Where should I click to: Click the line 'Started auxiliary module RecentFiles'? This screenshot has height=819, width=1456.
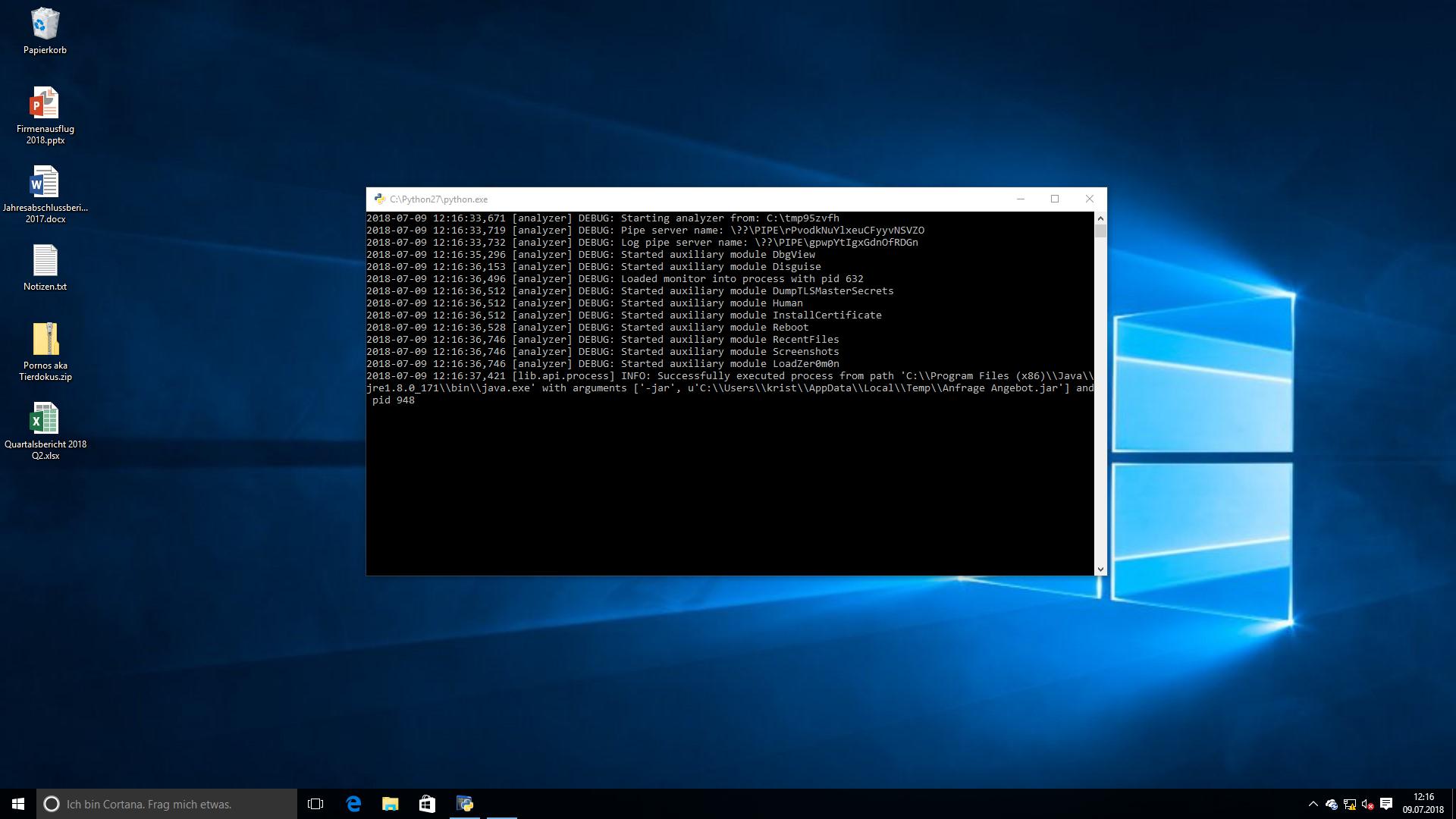[x=603, y=340]
